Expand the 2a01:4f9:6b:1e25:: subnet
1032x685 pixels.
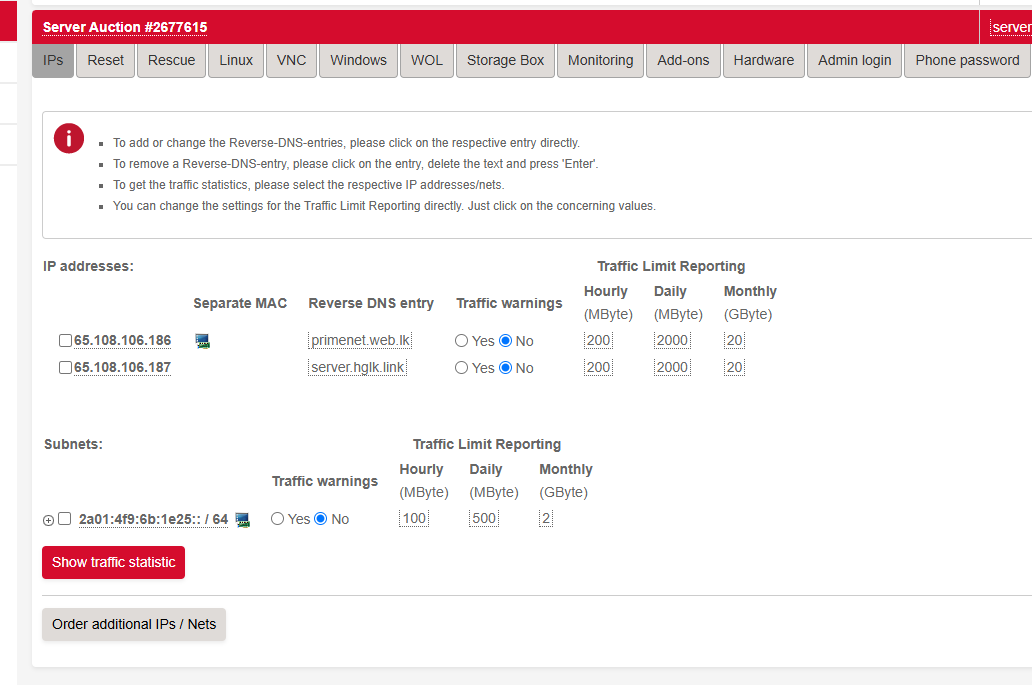(x=48, y=520)
